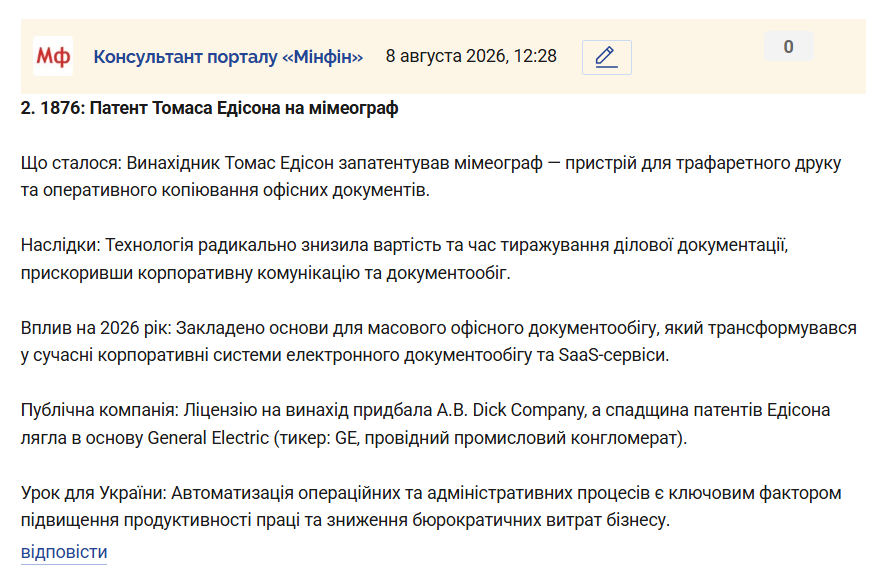Click the «Наслідки:» label text
This screenshot has width=879, height=578.
[61, 246]
